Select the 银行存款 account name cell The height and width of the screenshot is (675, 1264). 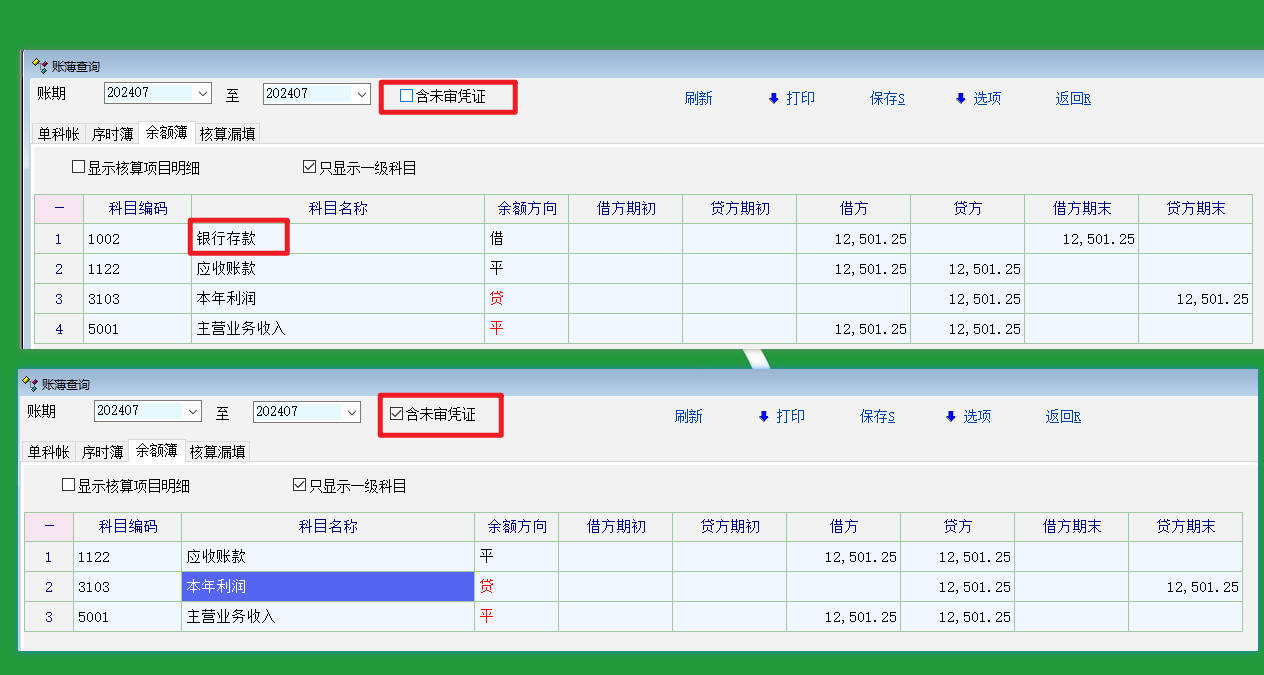pos(240,239)
